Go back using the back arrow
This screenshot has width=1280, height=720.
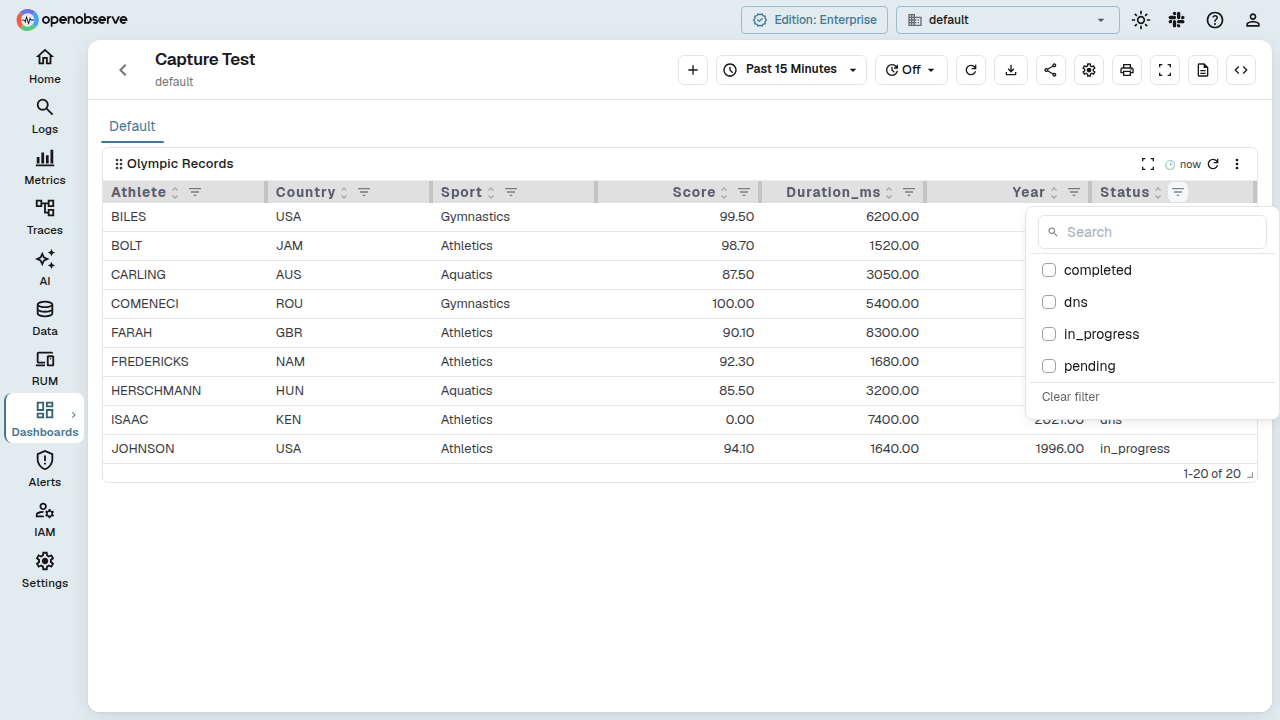[123, 70]
